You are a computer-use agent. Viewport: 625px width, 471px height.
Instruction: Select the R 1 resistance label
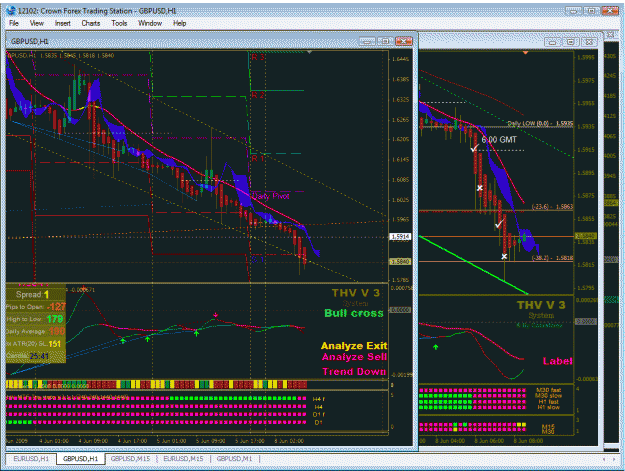(x=257, y=158)
